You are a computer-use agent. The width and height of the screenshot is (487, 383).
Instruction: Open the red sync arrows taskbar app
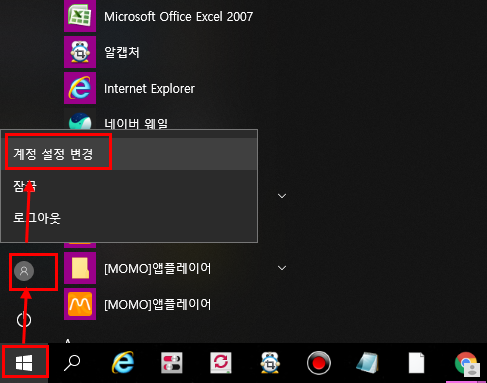pyautogui.click(x=221, y=363)
